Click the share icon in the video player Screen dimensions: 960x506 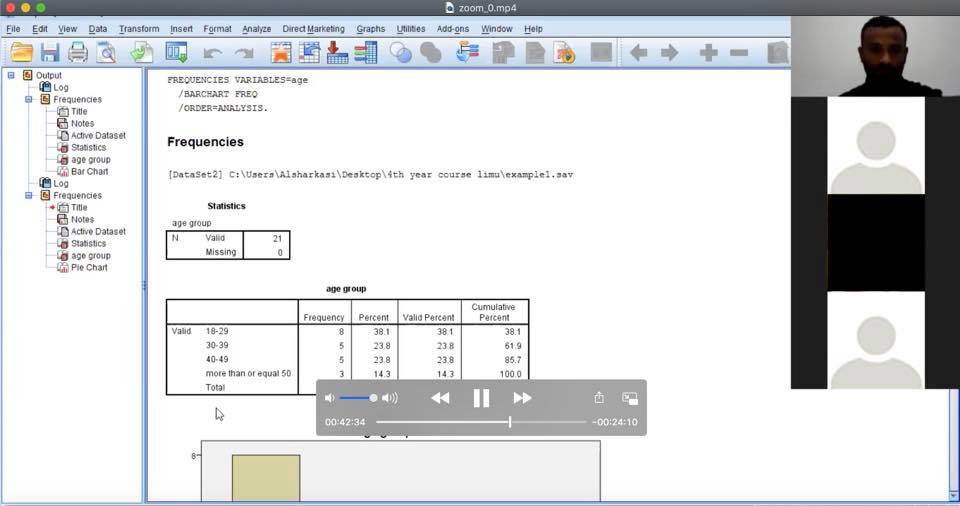599,398
